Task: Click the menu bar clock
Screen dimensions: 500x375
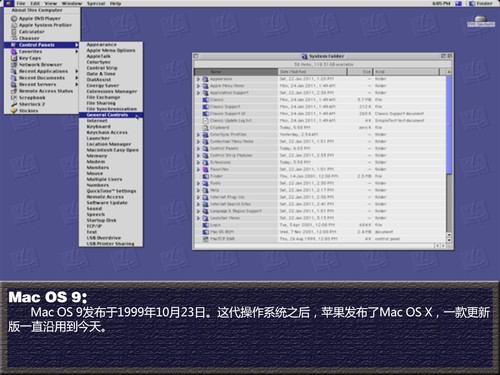Action: click(441, 3)
